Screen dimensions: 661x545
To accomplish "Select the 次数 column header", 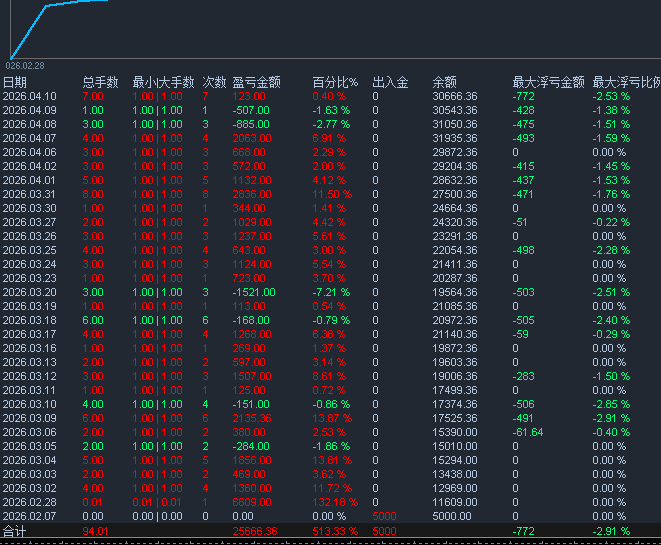I will (x=214, y=82).
